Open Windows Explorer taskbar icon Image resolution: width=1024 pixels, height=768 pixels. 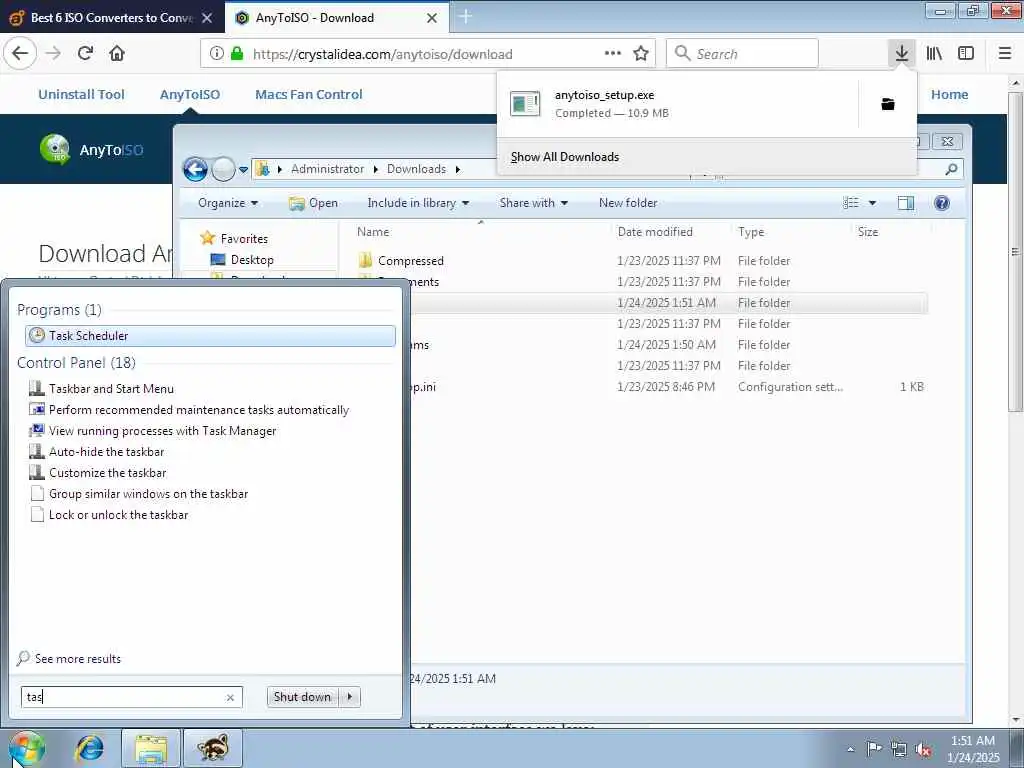tap(151, 748)
